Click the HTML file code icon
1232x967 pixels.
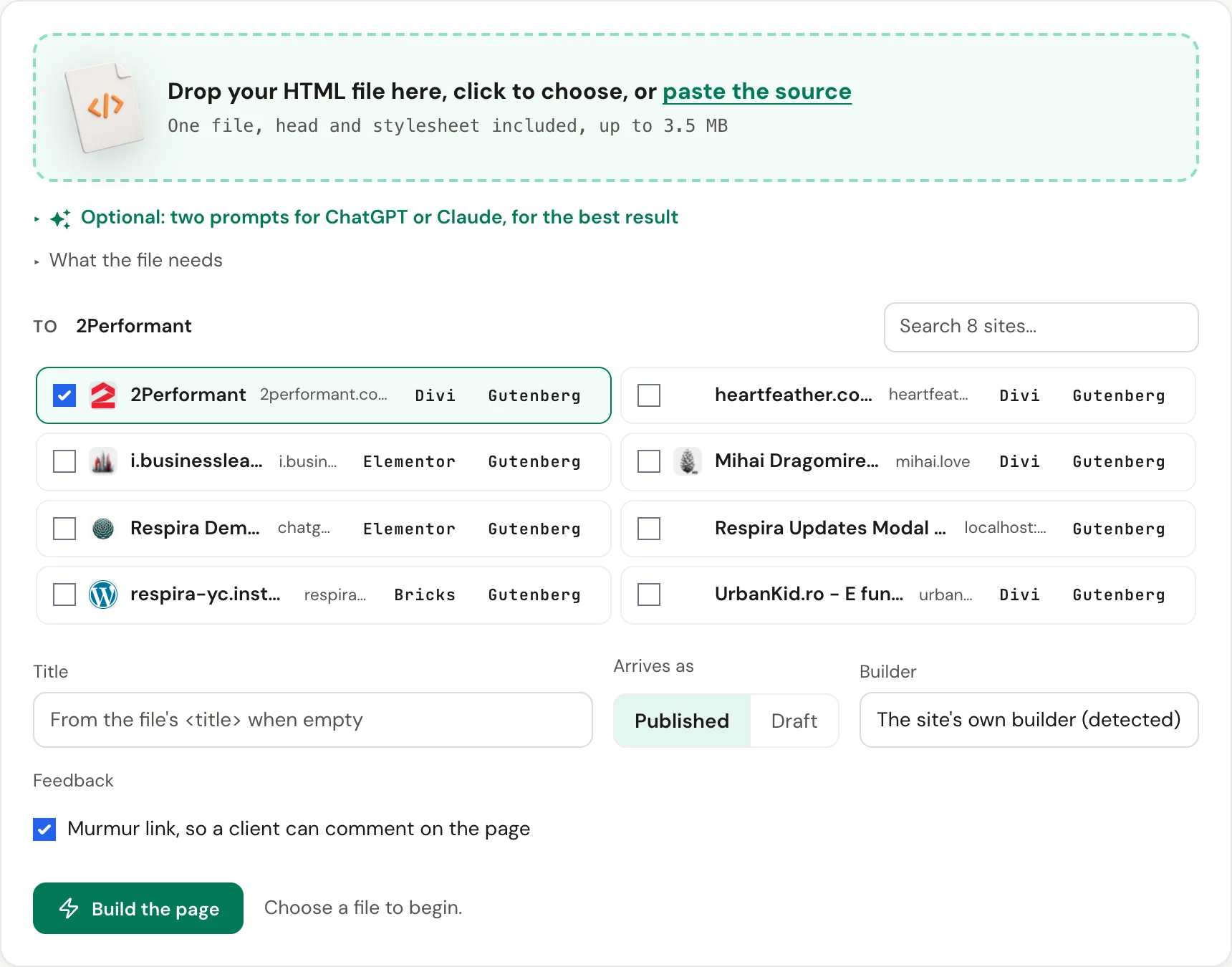click(105, 107)
